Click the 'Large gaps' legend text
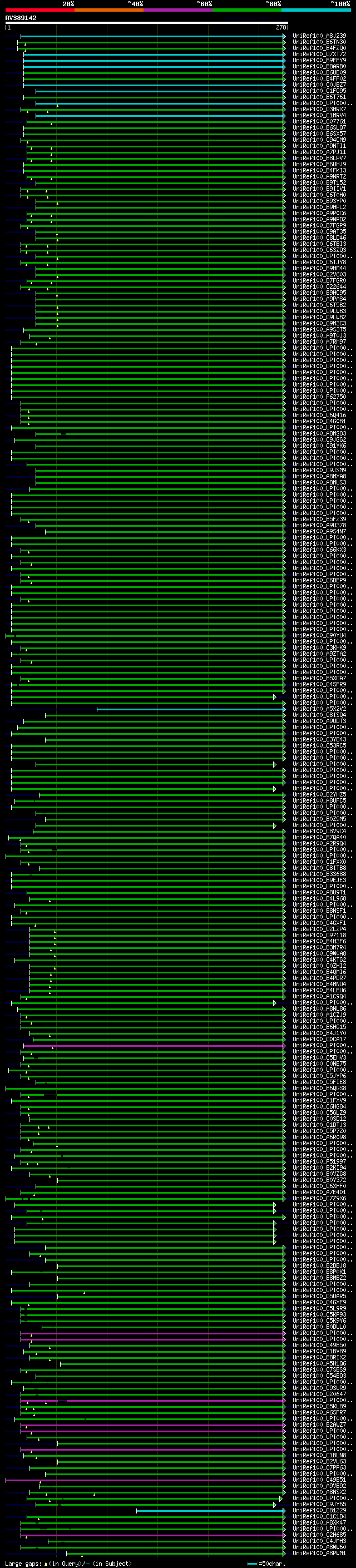Image resolution: width=356 pixels, height=1568 pixels. pyautogui.click(x=23, y=1563)
